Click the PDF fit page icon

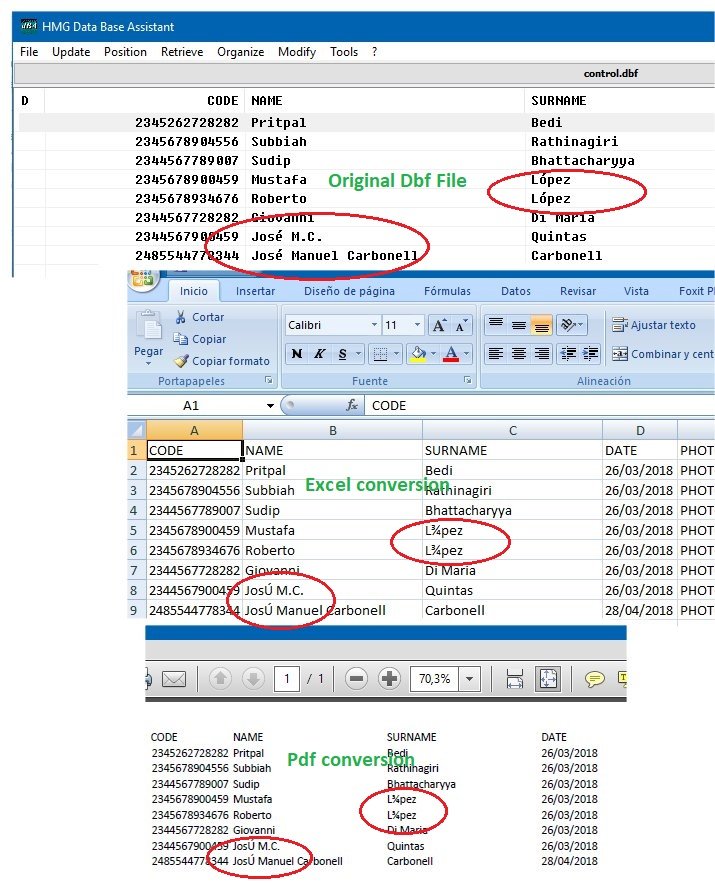(x=548, y=679)
